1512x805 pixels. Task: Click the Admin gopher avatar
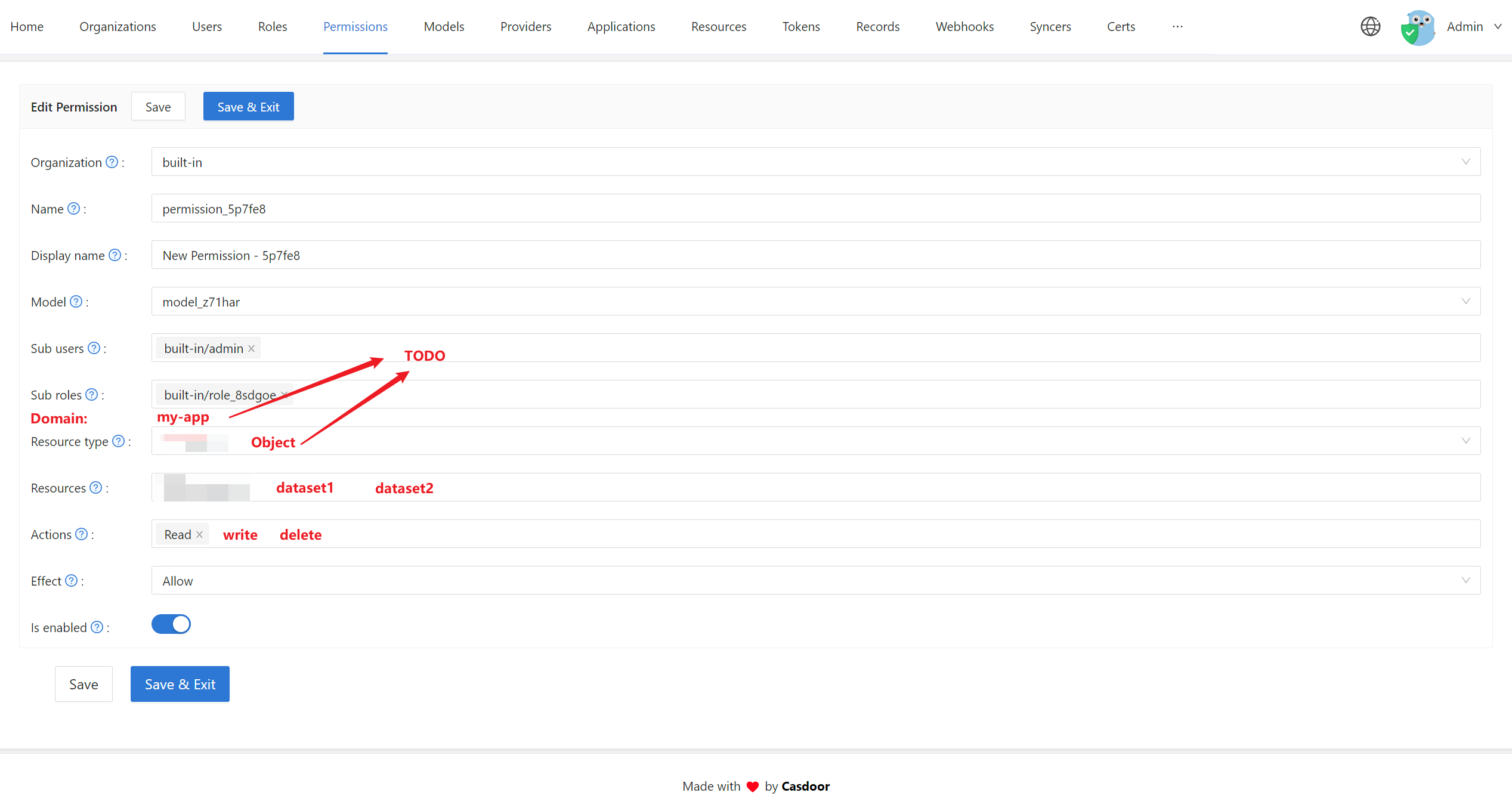1417,27
